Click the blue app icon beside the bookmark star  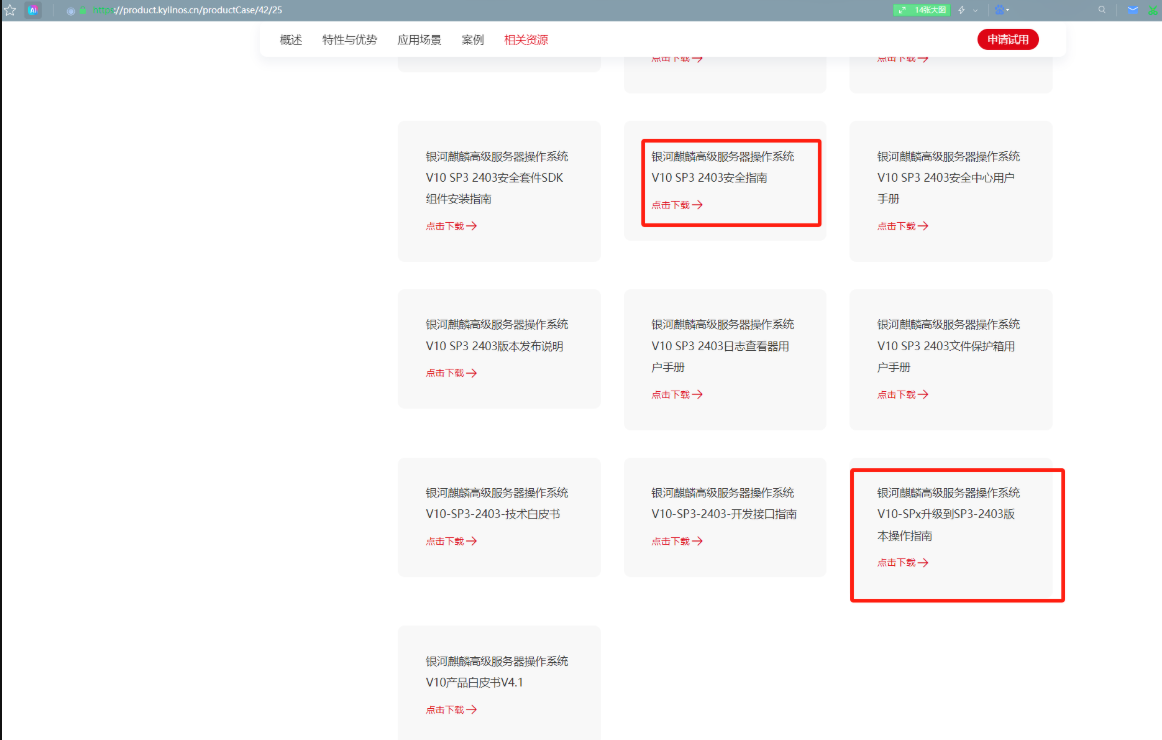[33, 10]
